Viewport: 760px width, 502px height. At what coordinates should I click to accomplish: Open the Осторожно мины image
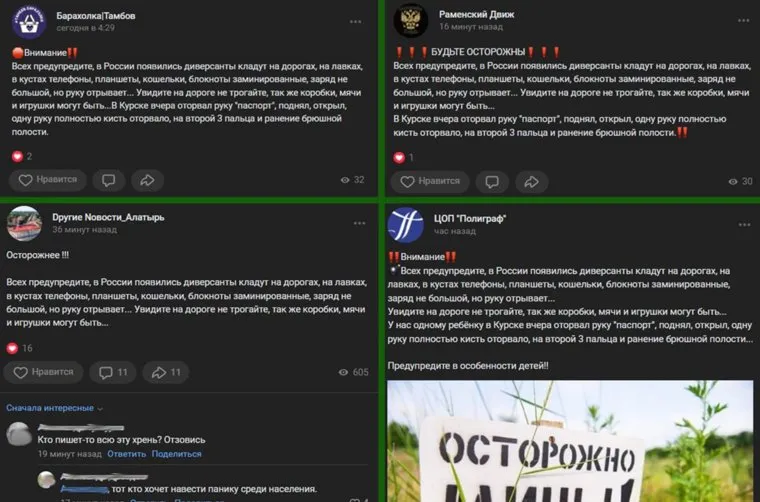pyautogui.click(x=570, y=441)
